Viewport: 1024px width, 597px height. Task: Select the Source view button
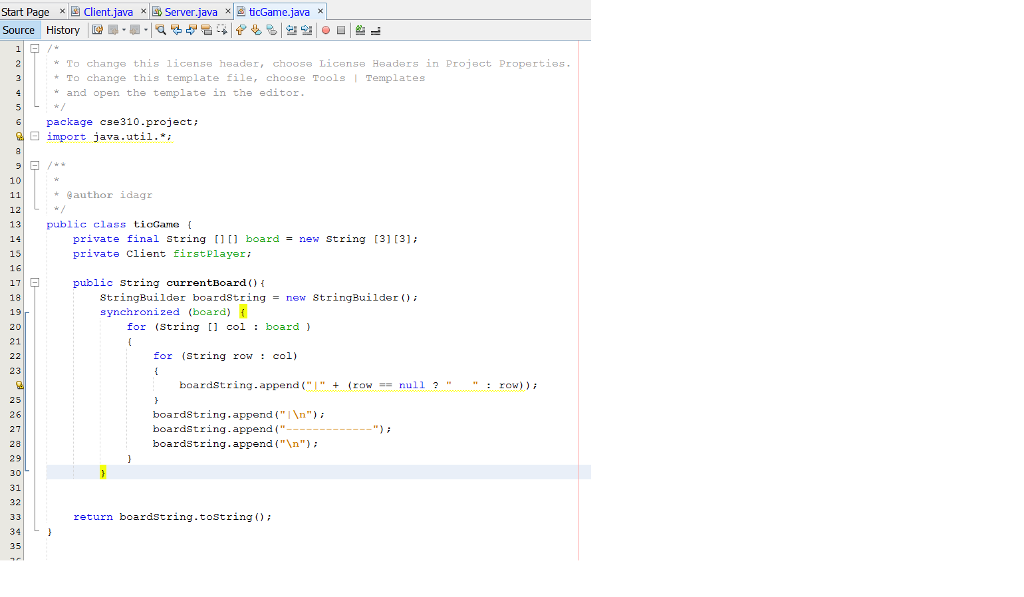[18, 30]
